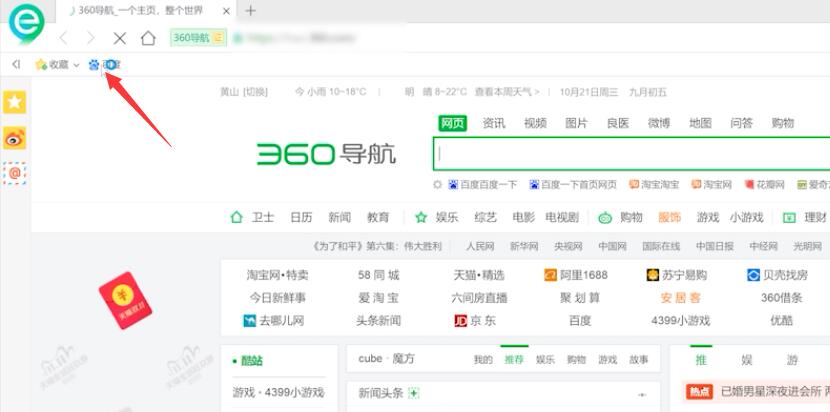Select the 购物 search tab
This screenshot has width=830, height=412.
pos(783,123)
